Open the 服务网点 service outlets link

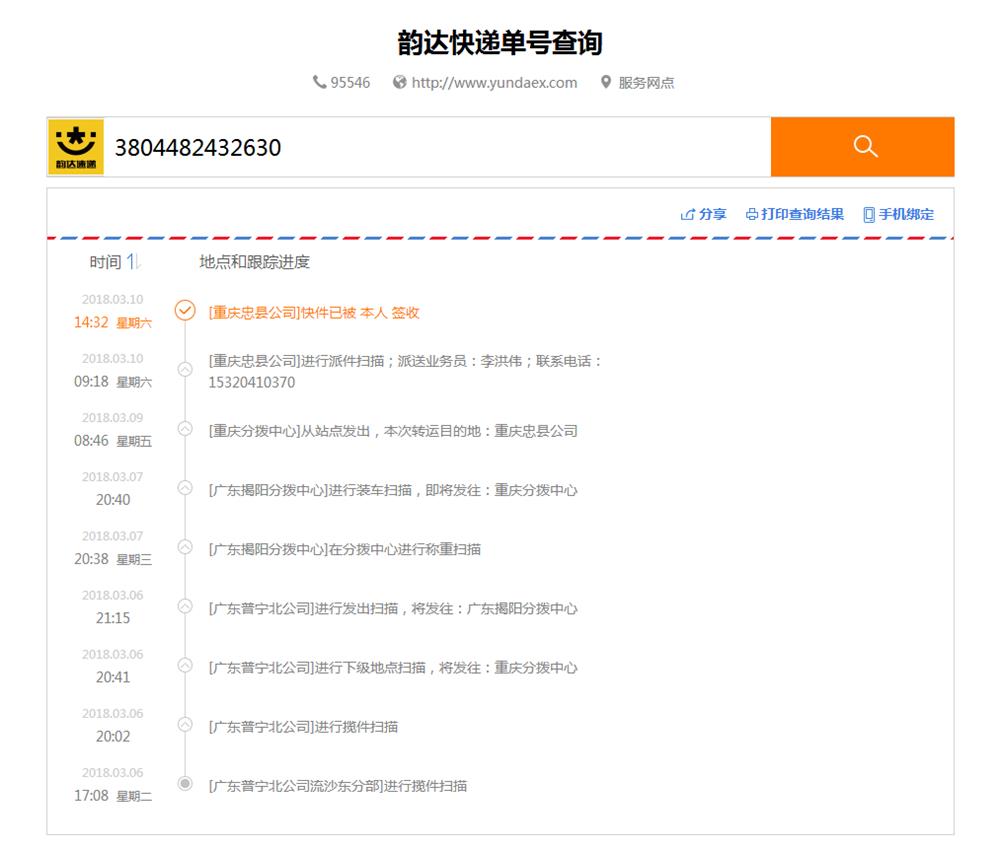646,83
